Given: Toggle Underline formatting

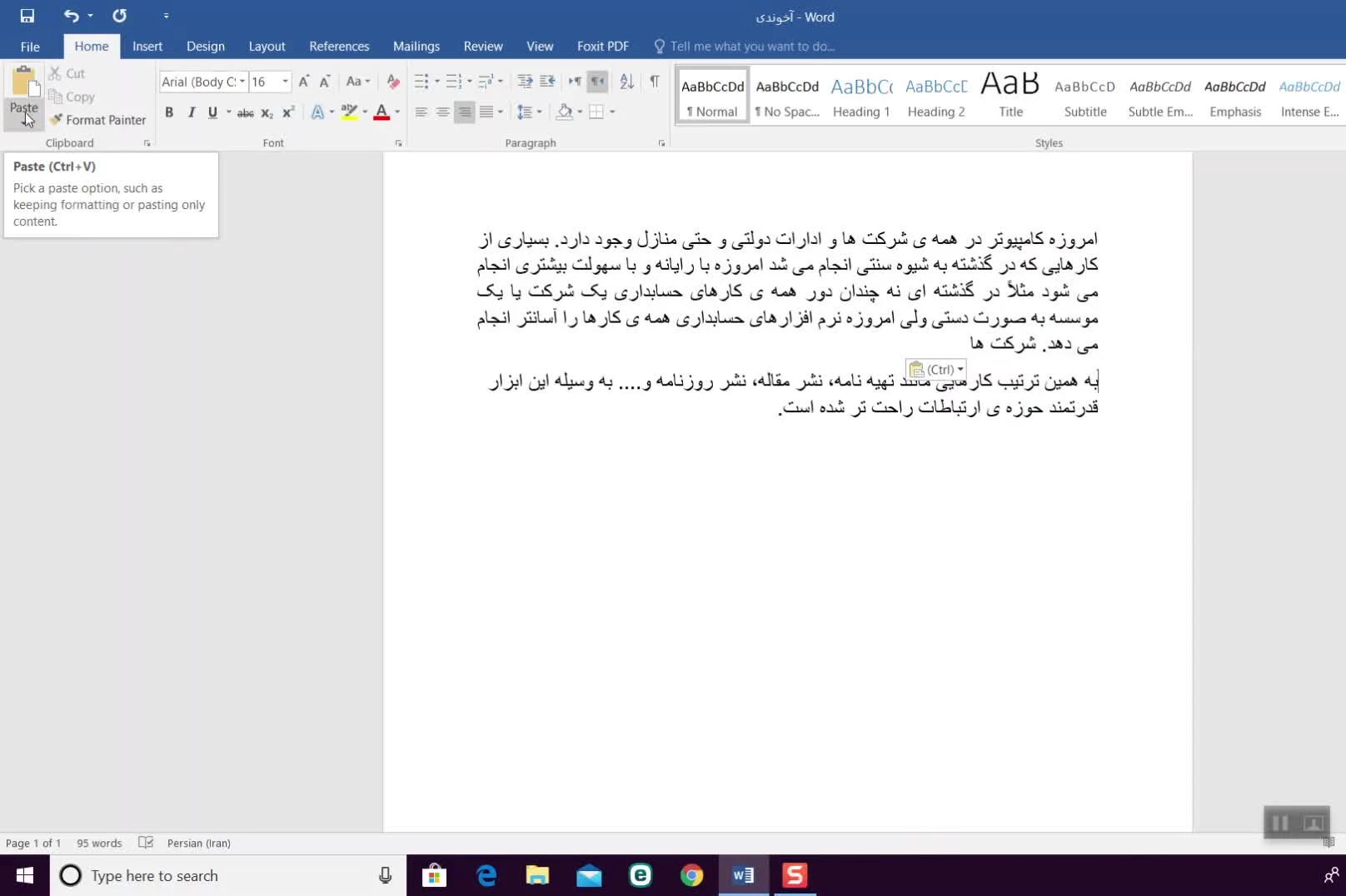Looking at the screenshot, I should click(212, 112).
